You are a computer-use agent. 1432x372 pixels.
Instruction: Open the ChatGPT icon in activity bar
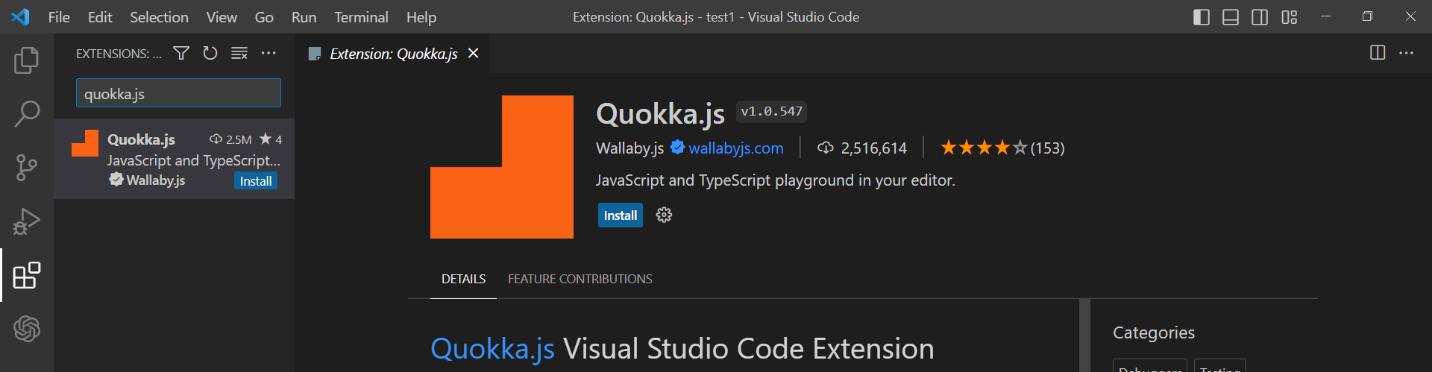click(27, 328)
